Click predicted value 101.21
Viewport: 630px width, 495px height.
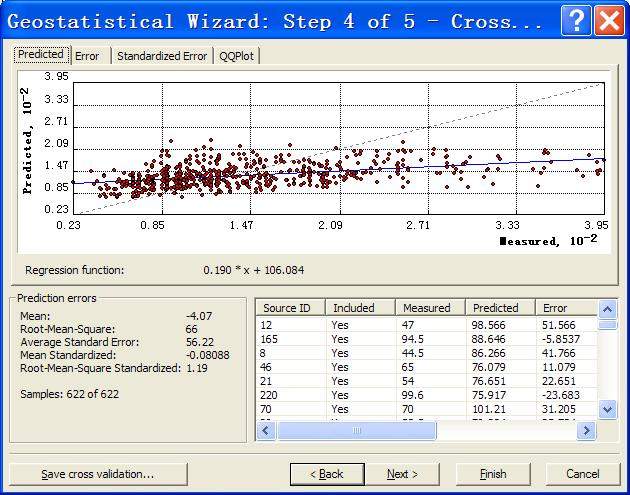(x=489, y=409)
